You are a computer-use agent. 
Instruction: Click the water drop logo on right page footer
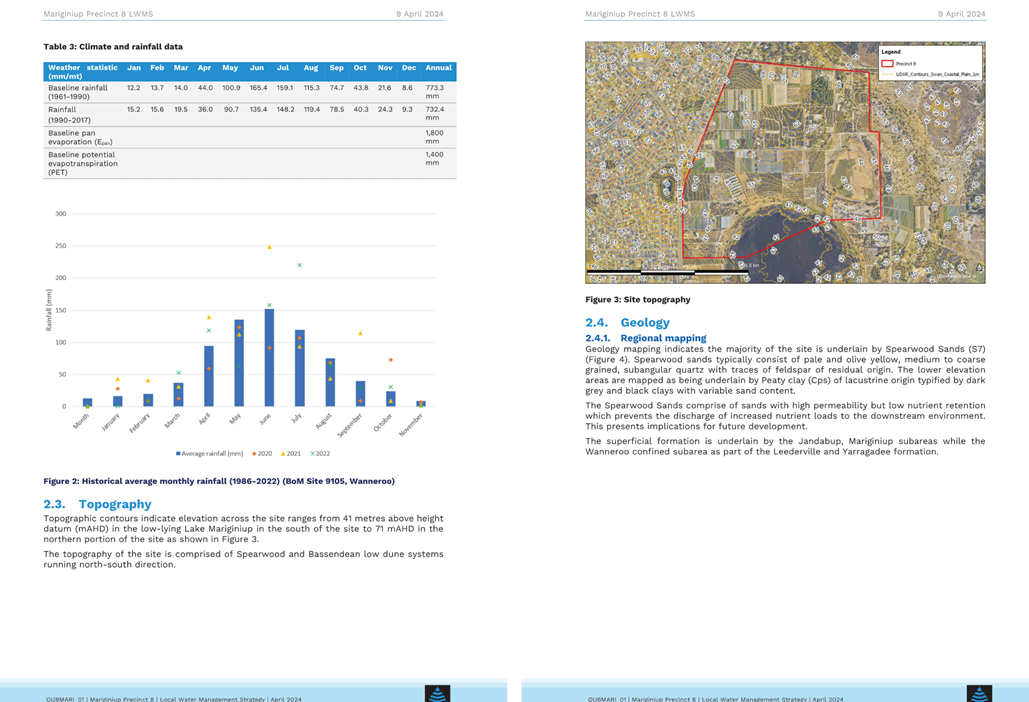click(x=979, y=693)
